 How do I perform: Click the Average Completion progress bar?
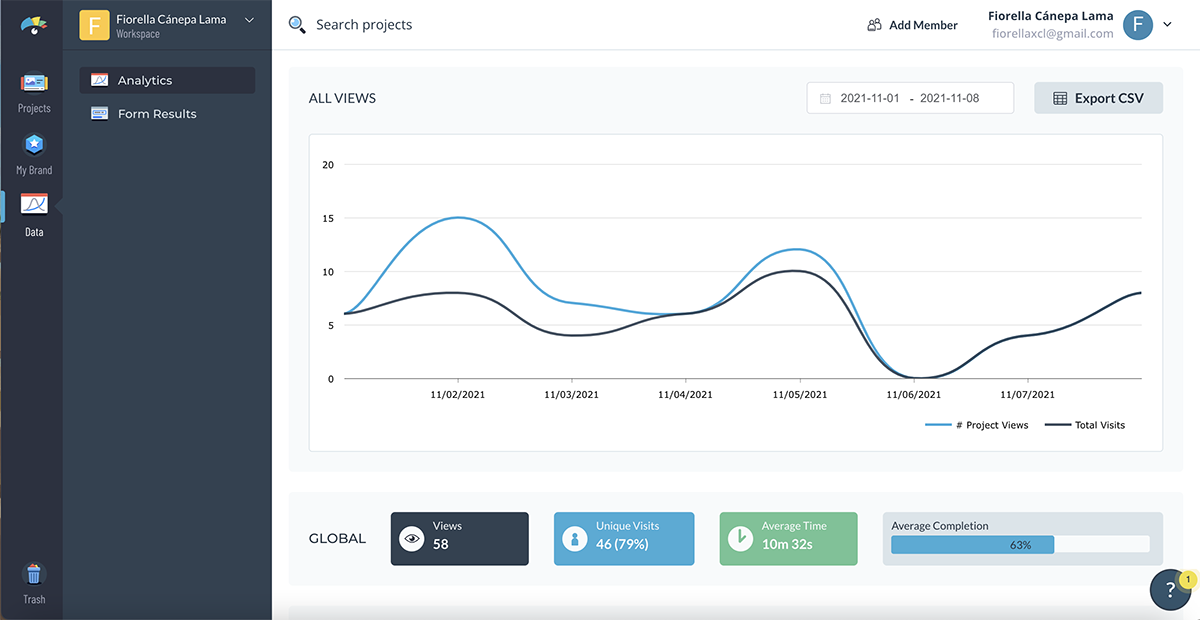coord(1020,545)
